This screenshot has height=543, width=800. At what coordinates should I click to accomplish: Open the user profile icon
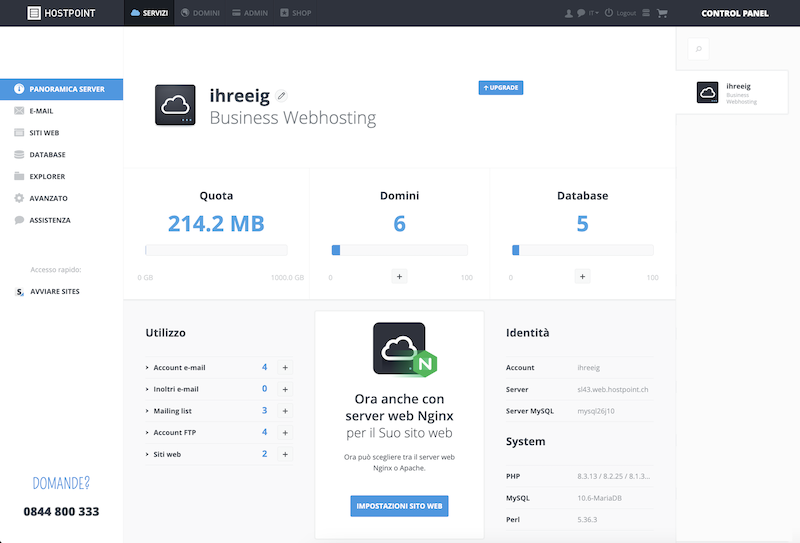click(x=568, y=13)
